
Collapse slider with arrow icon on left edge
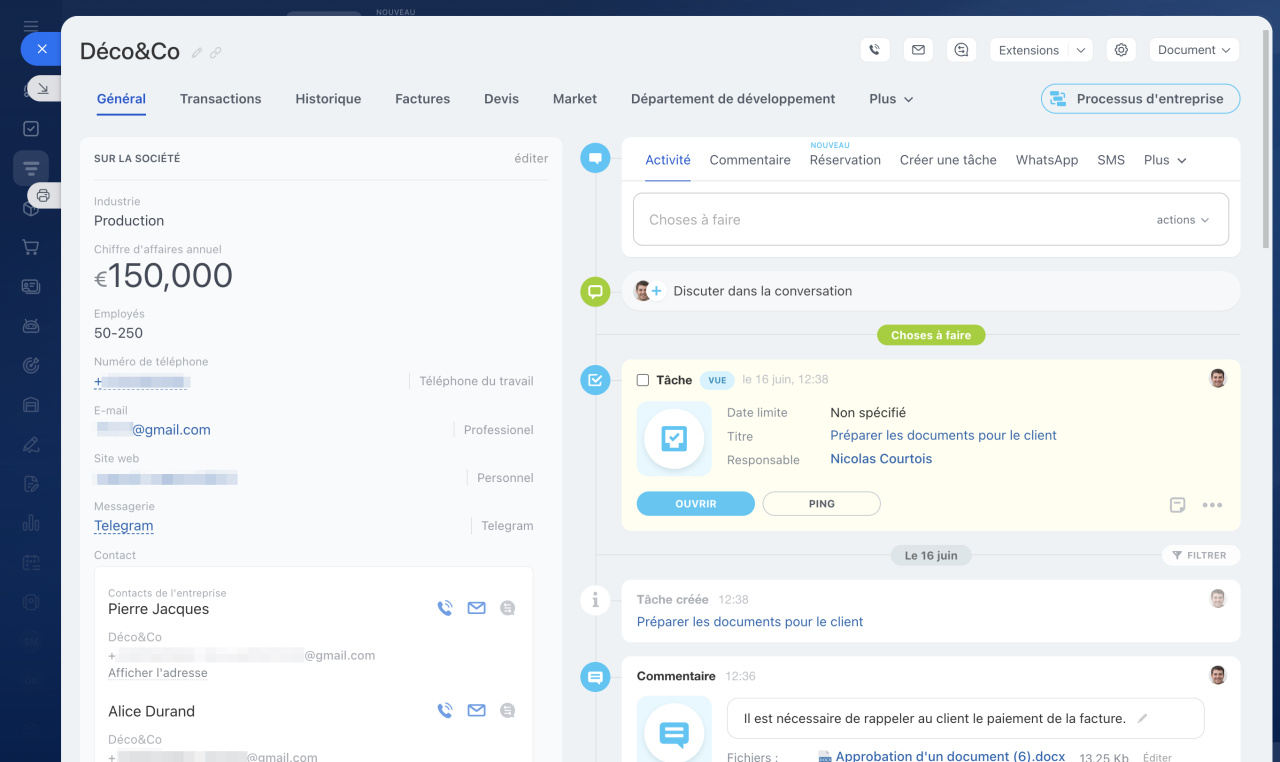(43, 89)
